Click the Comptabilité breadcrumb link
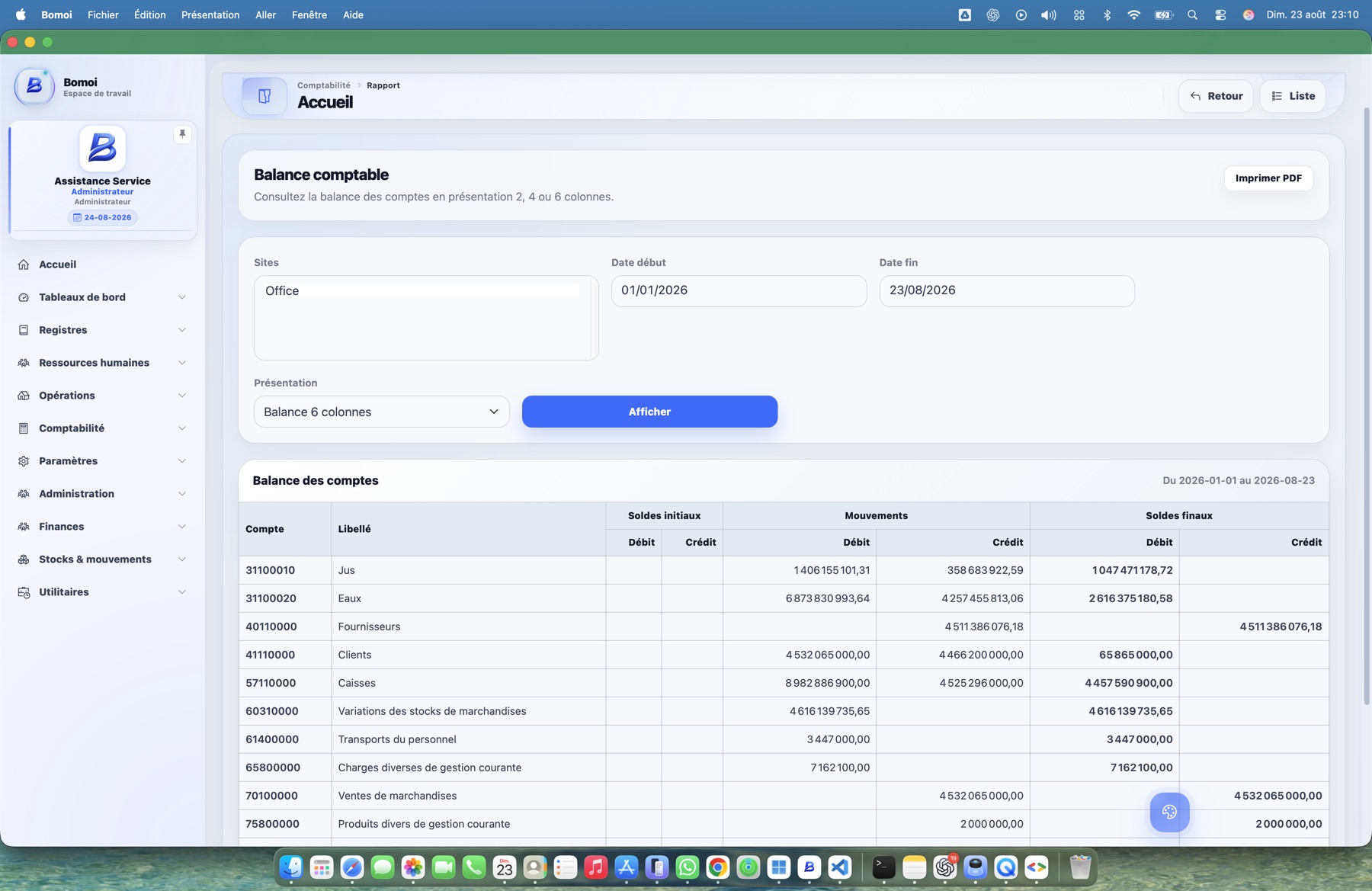Viewport: 1372px width, 891px height. (324, 85)
